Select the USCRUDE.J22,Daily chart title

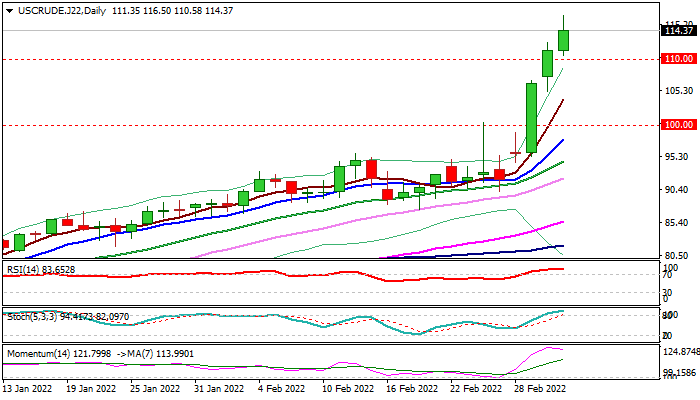62,11
